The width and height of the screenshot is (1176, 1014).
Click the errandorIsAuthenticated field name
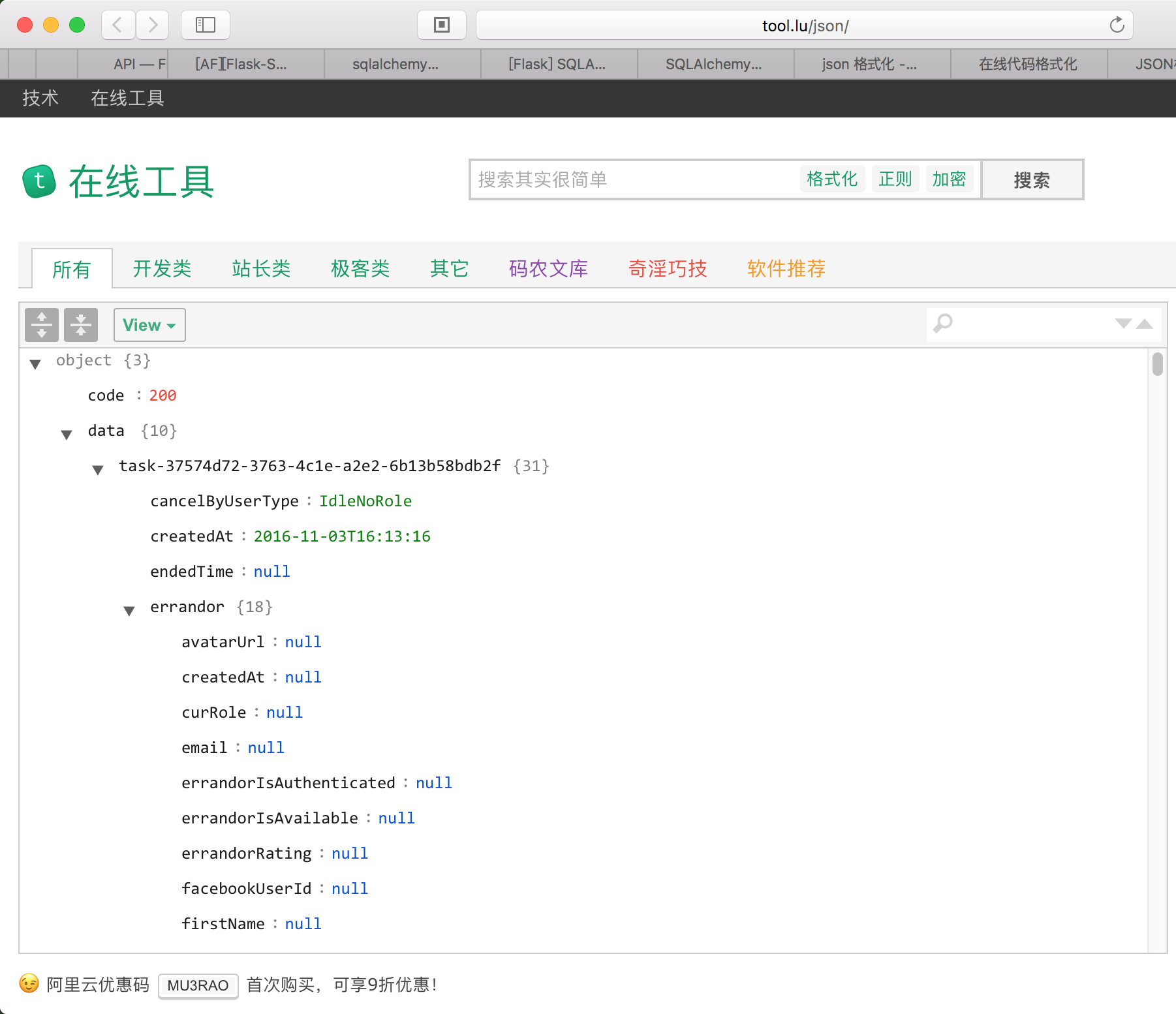288,783
